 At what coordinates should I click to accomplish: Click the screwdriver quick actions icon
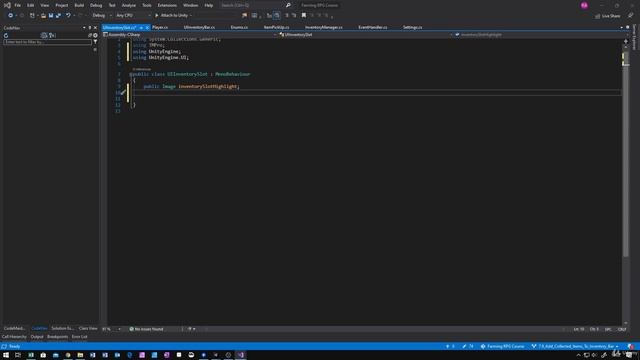tap(123, 93)
